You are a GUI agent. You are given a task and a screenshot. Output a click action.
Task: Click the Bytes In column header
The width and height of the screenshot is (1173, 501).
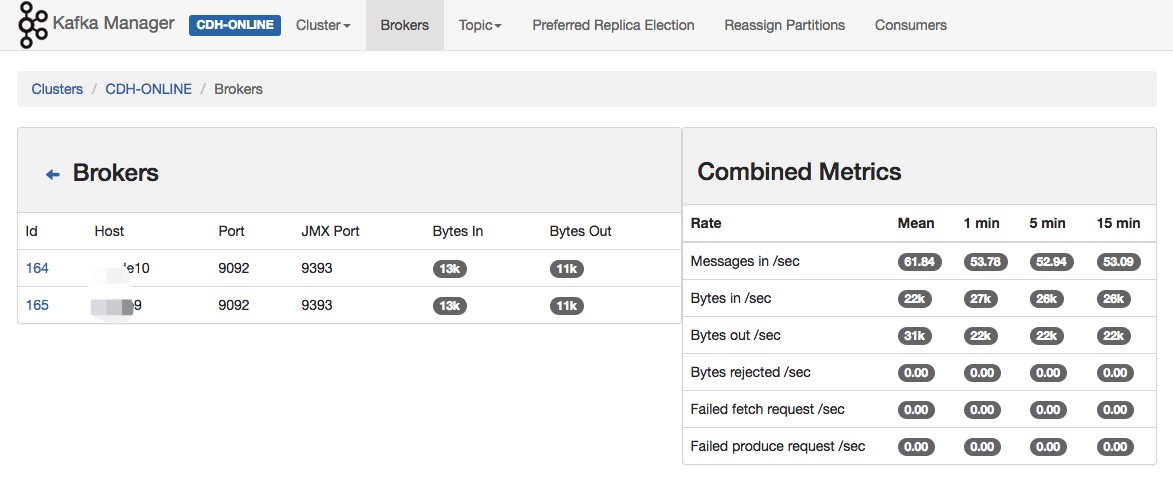click(x=458, y=231)
